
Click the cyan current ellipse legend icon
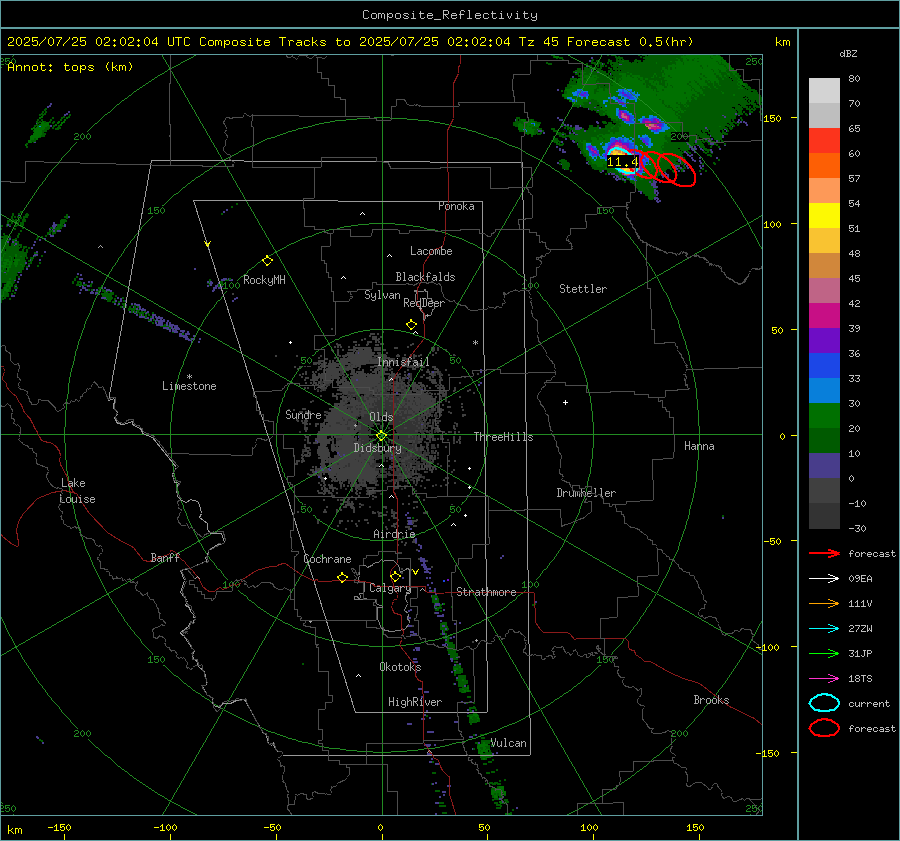coord(824,703)
